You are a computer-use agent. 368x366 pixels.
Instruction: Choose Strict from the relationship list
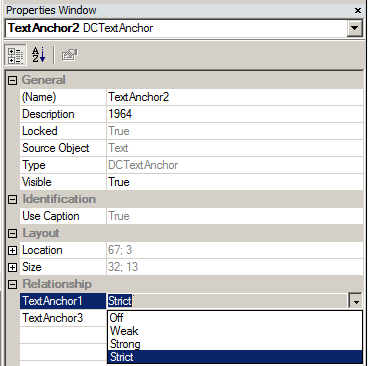pos(235,357)
